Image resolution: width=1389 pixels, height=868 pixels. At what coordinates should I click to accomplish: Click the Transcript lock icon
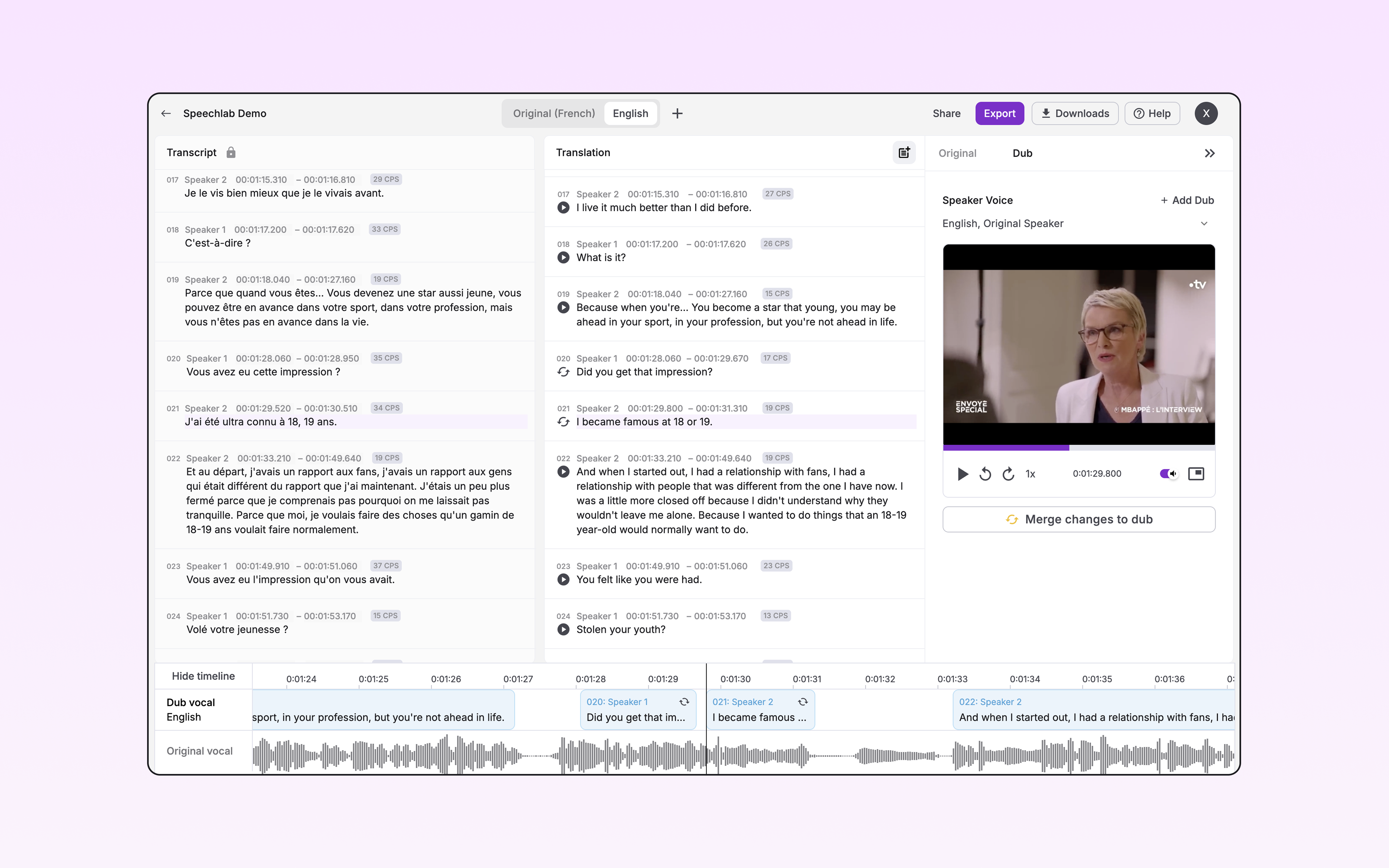click(x=231, y=153)
